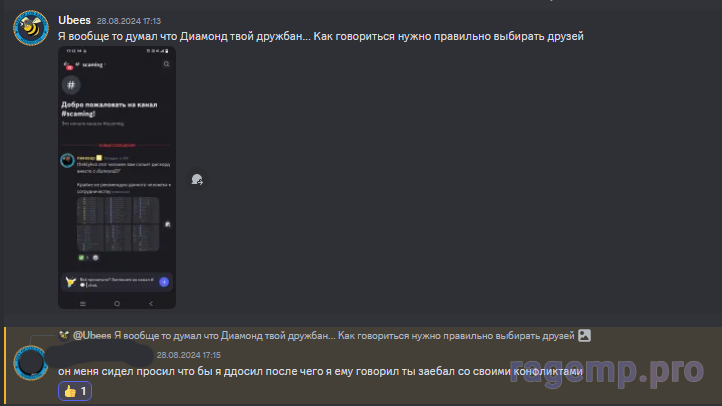Viewport: 722px width, 406px height.
Task: Open Ubees' bee avatar profile
Action: [31, 28]
